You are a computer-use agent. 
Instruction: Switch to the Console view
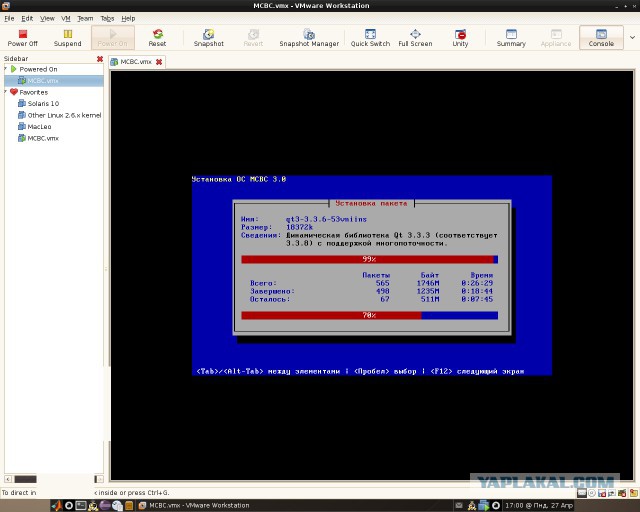pyautogui.click(x=601, y=38)
